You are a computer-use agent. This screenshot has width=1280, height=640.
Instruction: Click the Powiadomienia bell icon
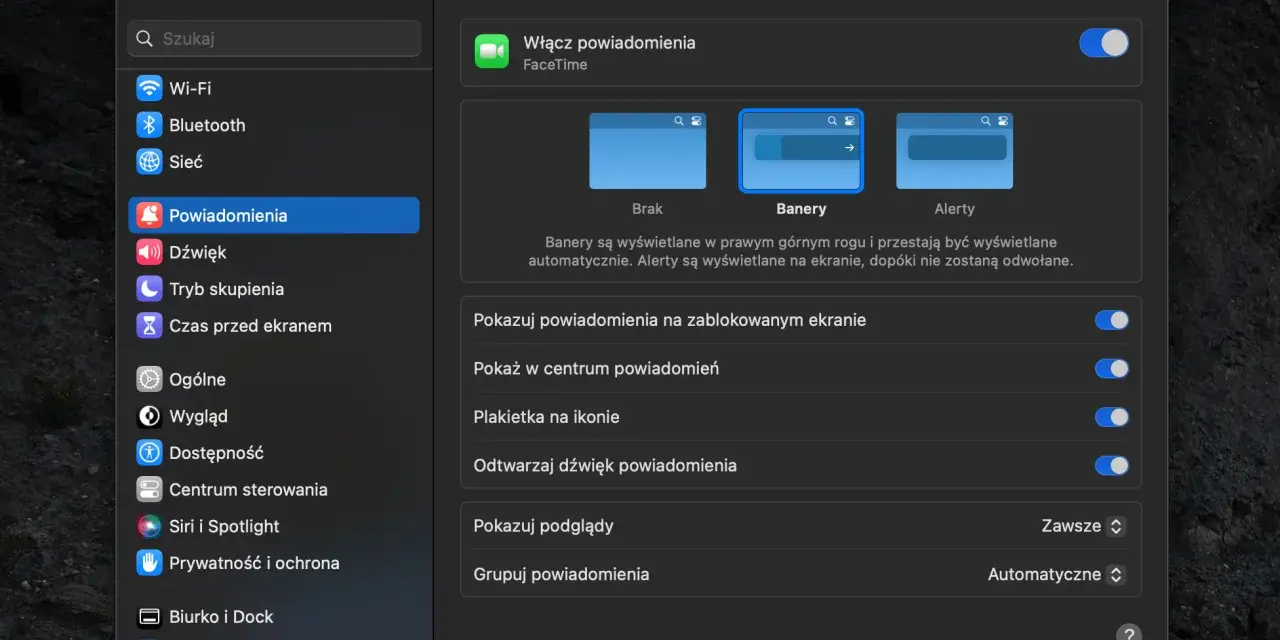pos(149,215)
